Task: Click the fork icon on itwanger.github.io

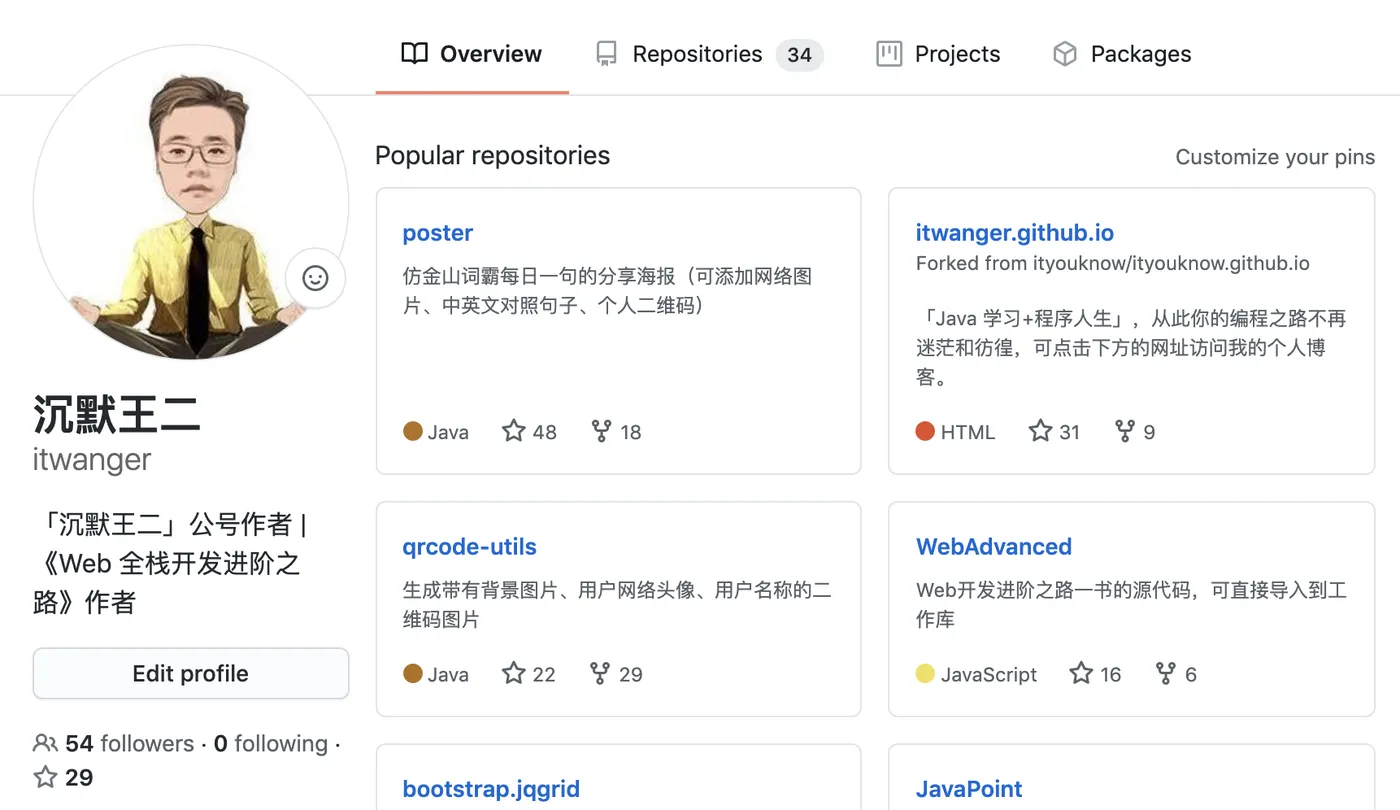Action: point(1125,431)
